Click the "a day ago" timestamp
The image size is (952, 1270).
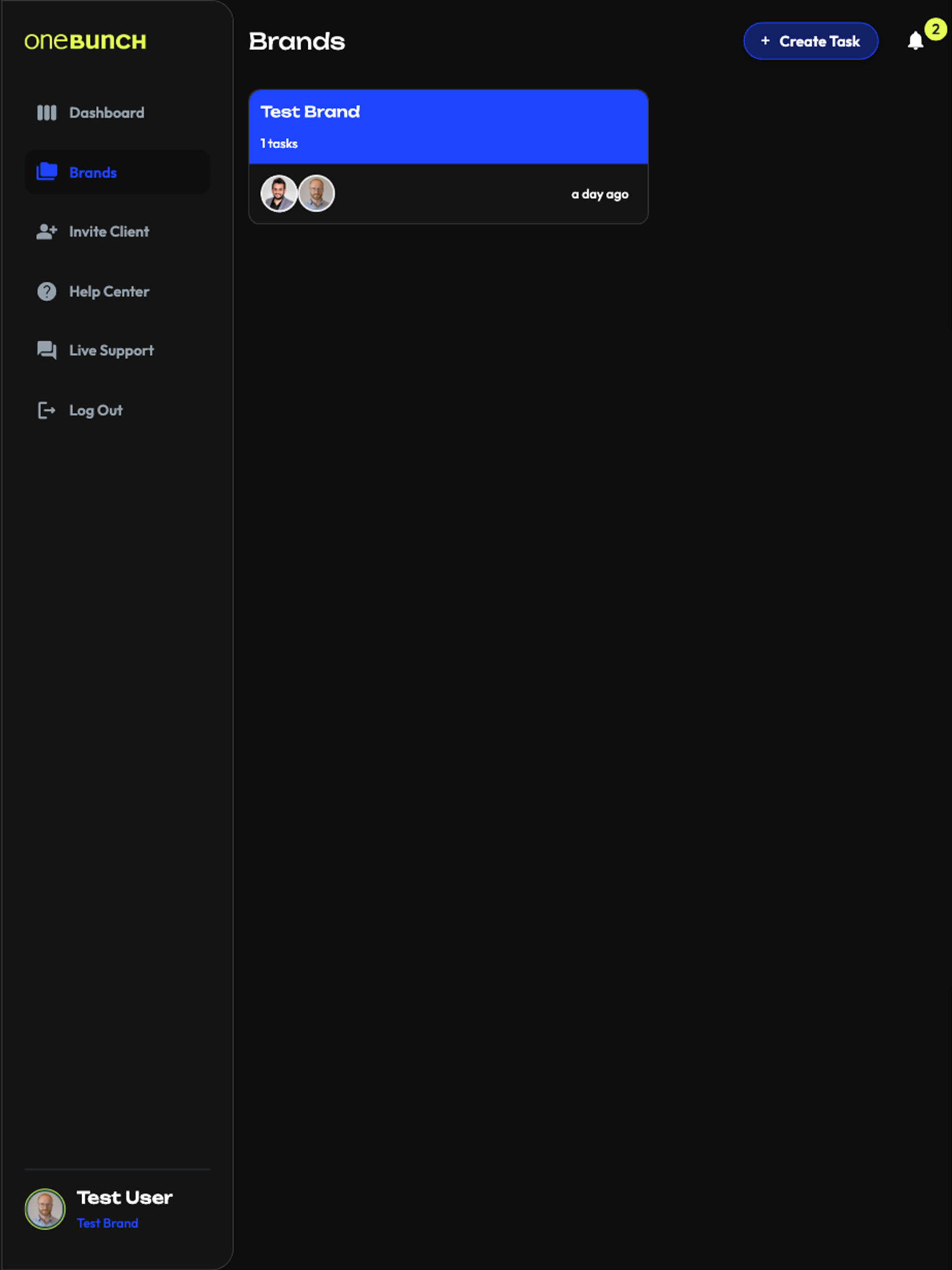pos(600,195)
